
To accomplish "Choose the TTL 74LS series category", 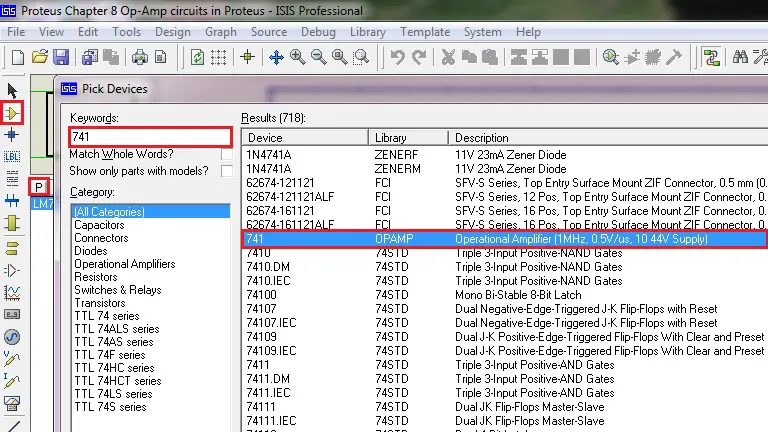I will click(x=113, y=393).
